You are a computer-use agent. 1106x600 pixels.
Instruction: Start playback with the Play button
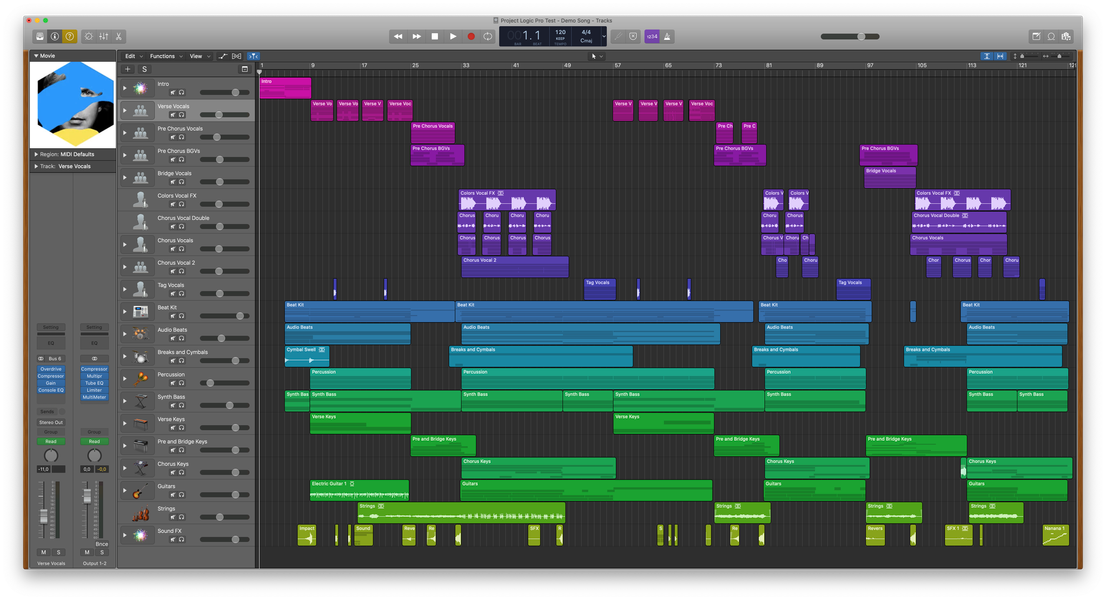click(453, 36)
